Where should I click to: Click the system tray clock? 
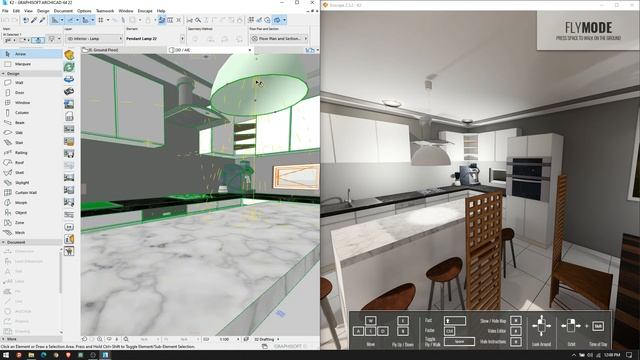click(612, 355)
